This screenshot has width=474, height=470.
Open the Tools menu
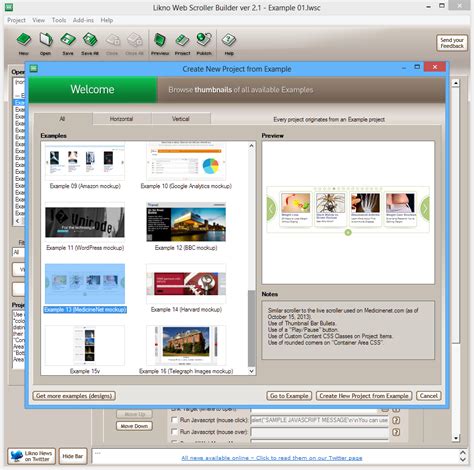click(59, 20)
